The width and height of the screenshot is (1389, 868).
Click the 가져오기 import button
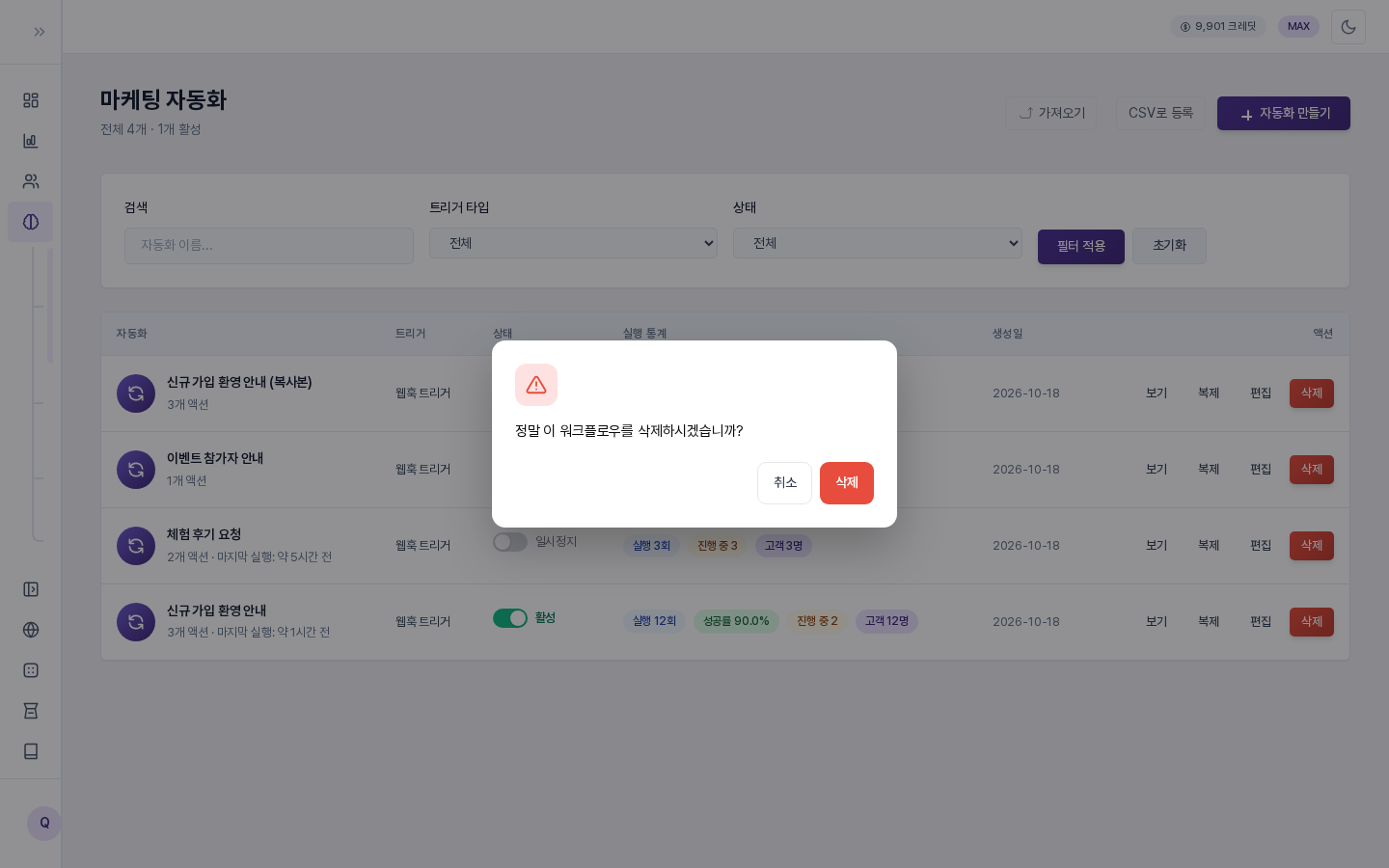click(1051, 113)
